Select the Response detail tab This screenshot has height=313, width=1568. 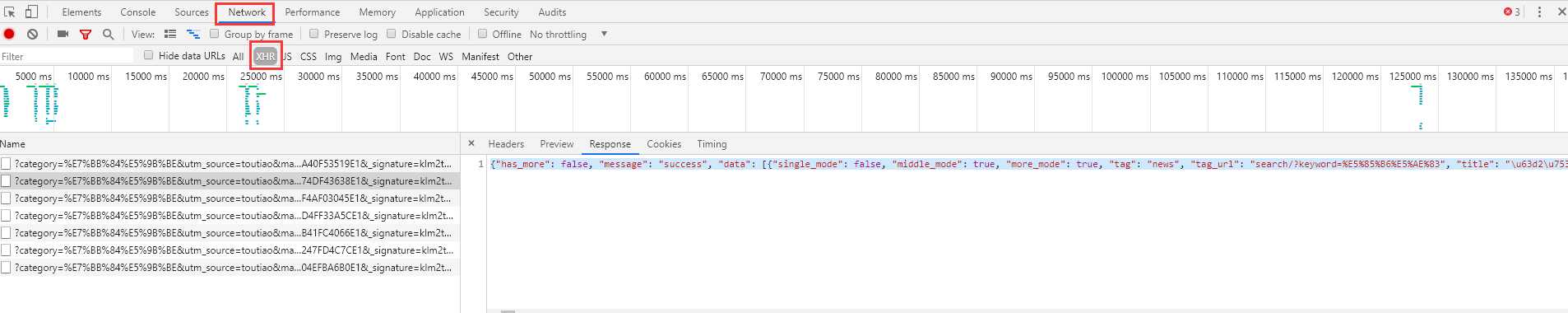(610, 143)
